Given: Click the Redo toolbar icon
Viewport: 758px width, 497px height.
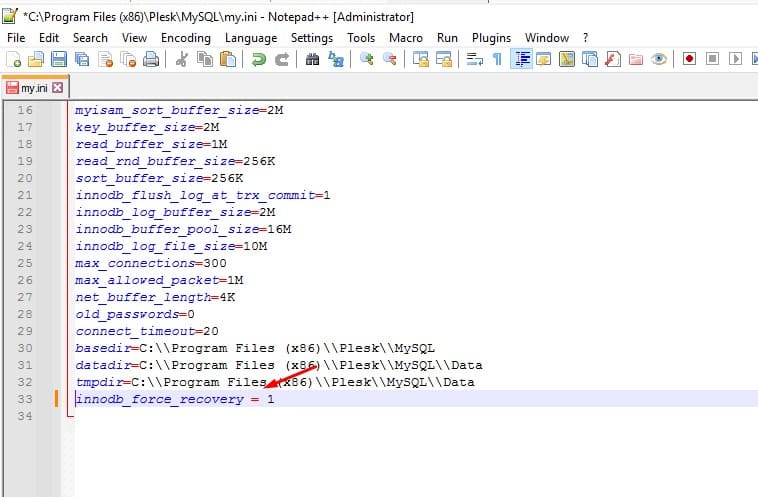Looking at the screenshot, I should 282,59.
